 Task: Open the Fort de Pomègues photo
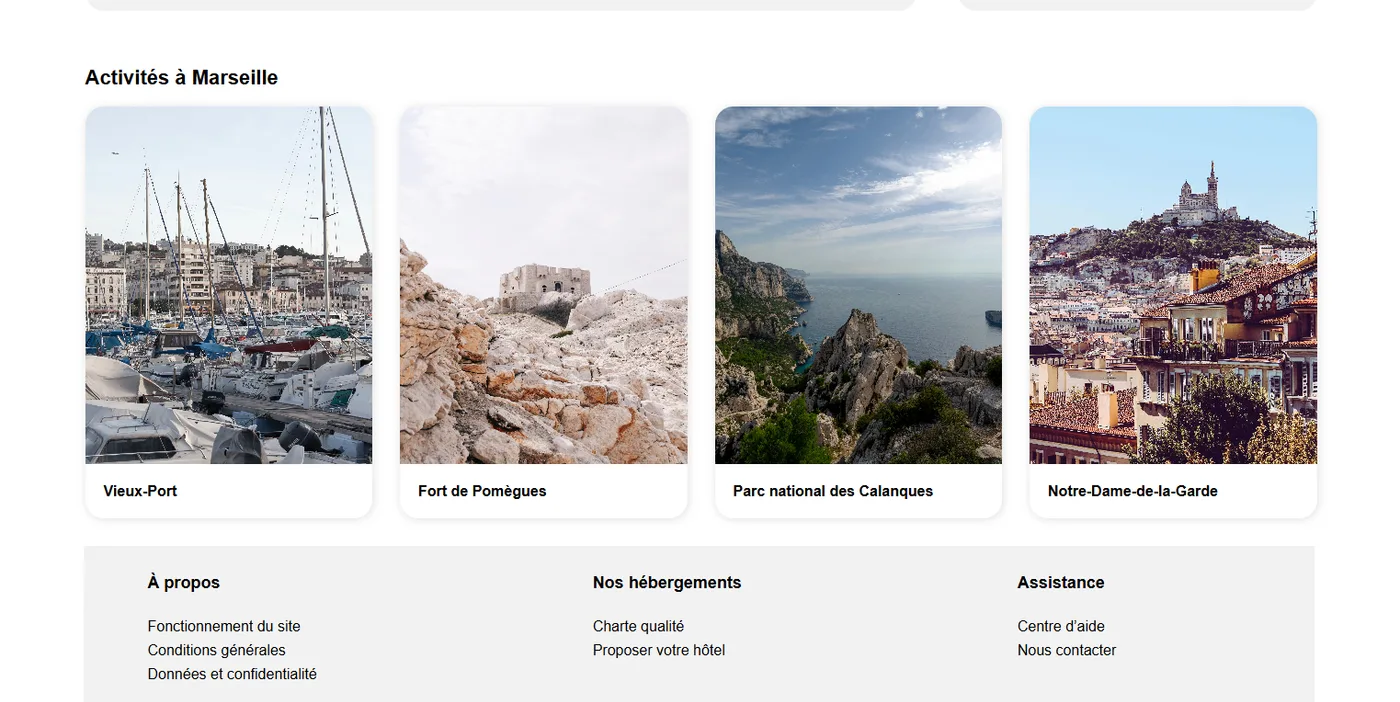[x=544, y=285]
